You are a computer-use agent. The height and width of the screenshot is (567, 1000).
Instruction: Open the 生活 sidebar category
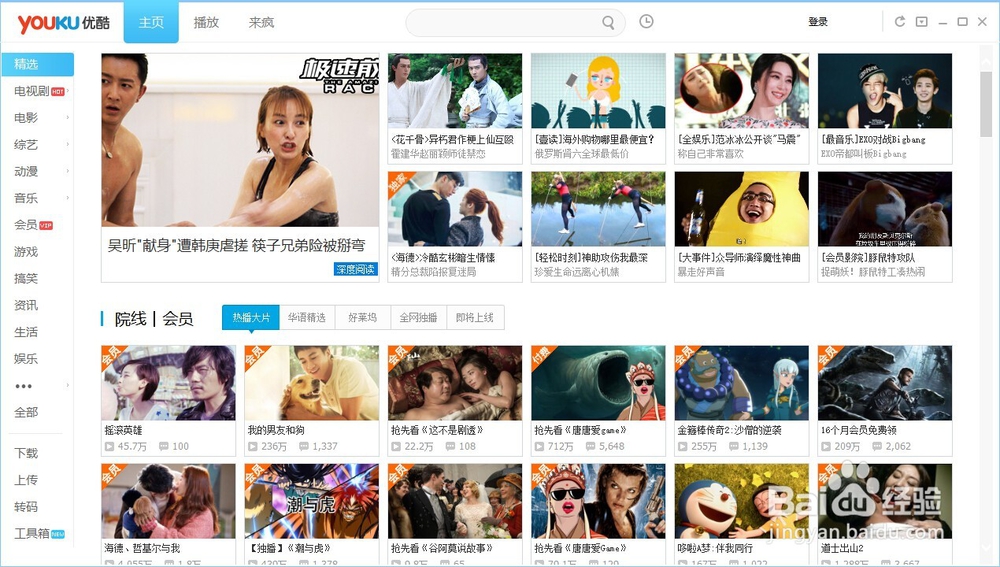[x=26, y=332]
